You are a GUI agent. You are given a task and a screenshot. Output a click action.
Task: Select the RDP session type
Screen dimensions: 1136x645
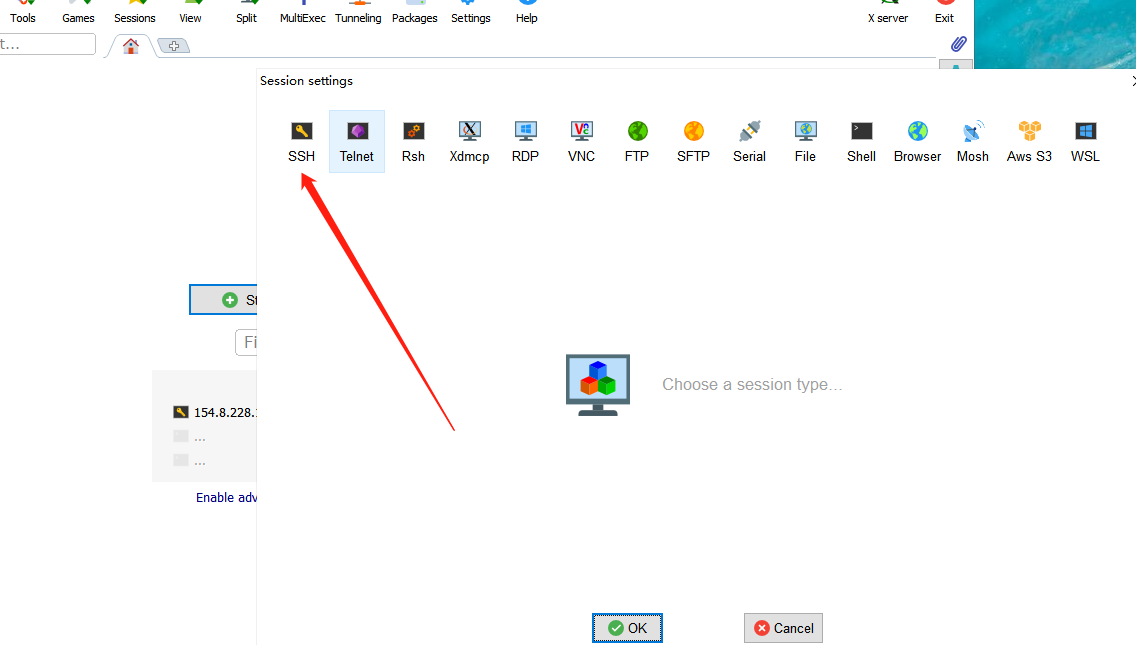tap(525, 141)
